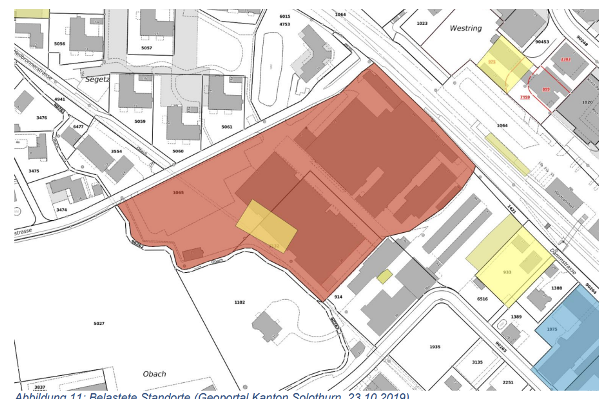614x408 pixels.
Task: Select parcel number 1023
Action: tap(422, 23)
